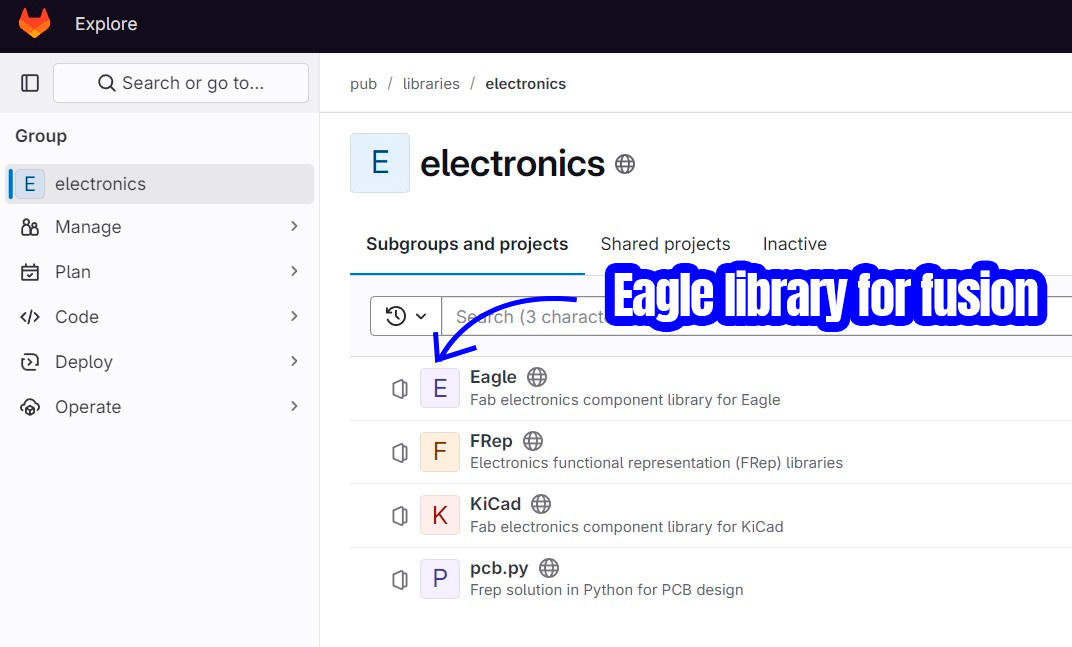Open the recent searches history dropdown

[x=406, y=316]
